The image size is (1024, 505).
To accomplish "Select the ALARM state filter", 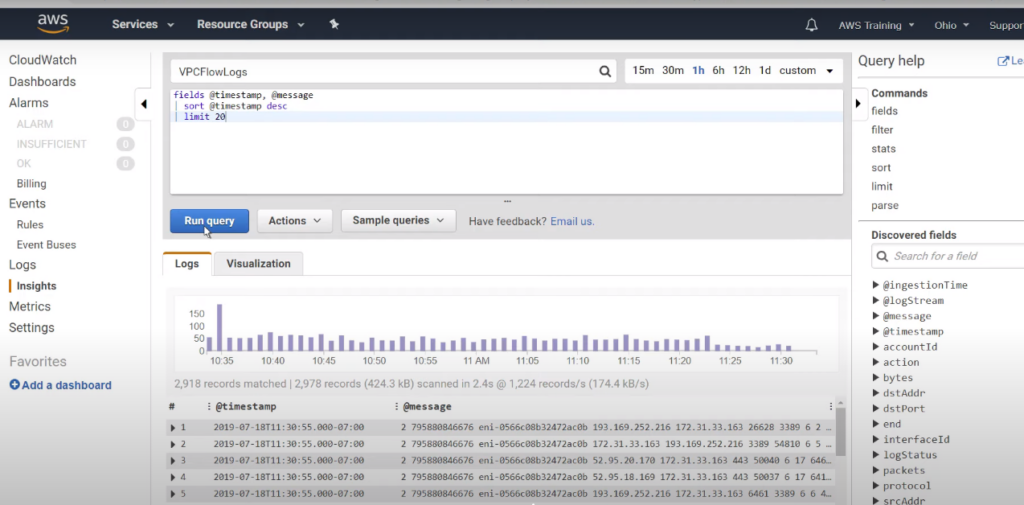I will coord(35,124).
